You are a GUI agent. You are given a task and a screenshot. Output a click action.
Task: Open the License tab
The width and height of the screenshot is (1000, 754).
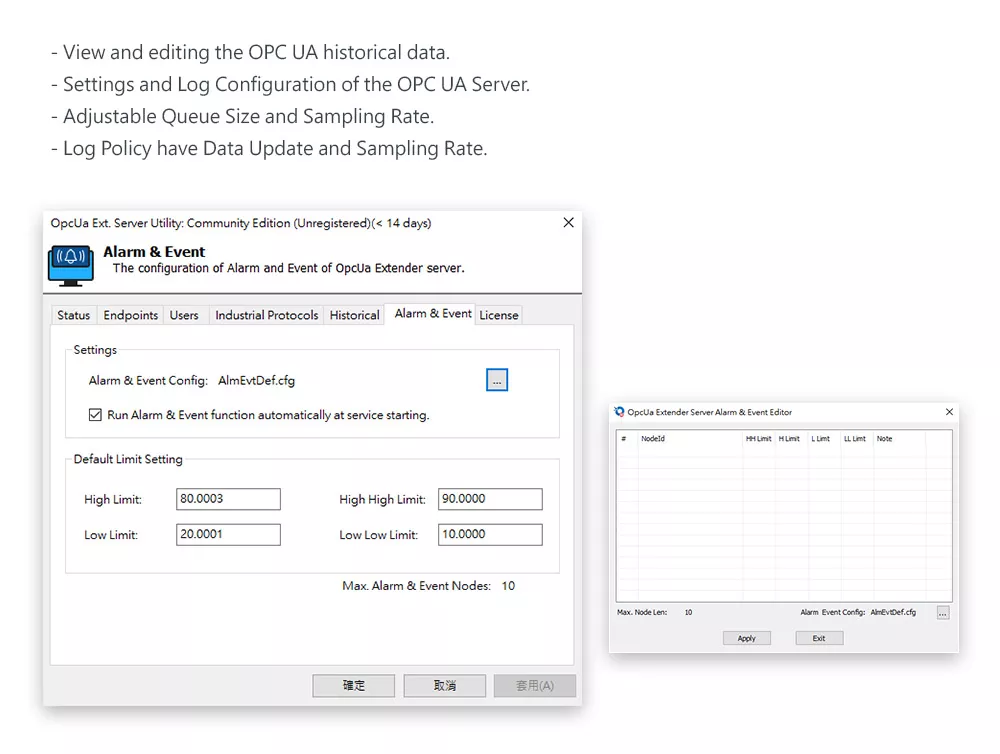[x=499, y=315]
